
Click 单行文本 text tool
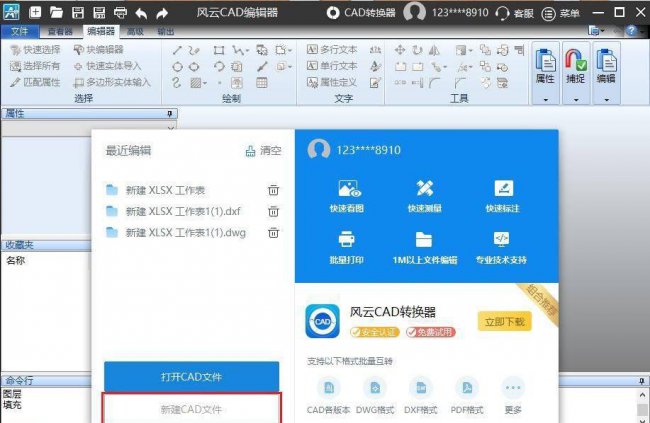pos(332,66)
